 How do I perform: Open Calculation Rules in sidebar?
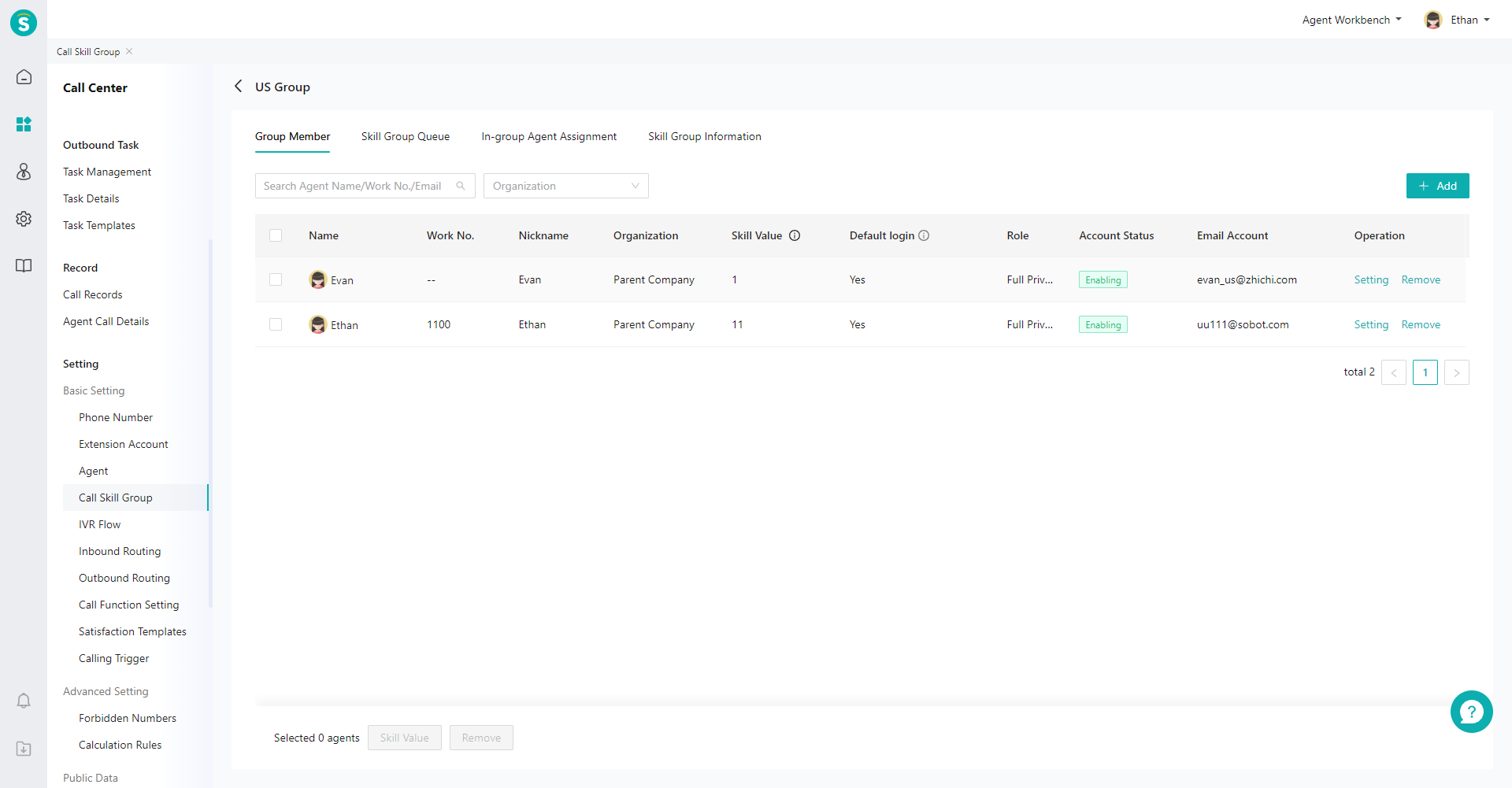[x=120, y=745]
